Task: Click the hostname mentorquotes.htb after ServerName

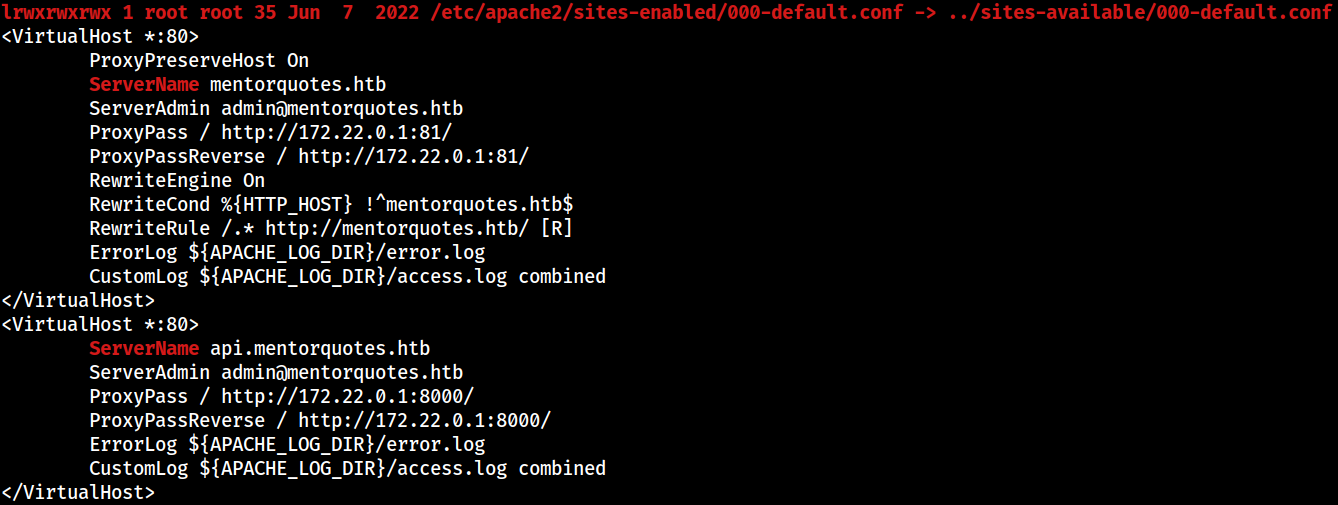Action: coord(298,84)
